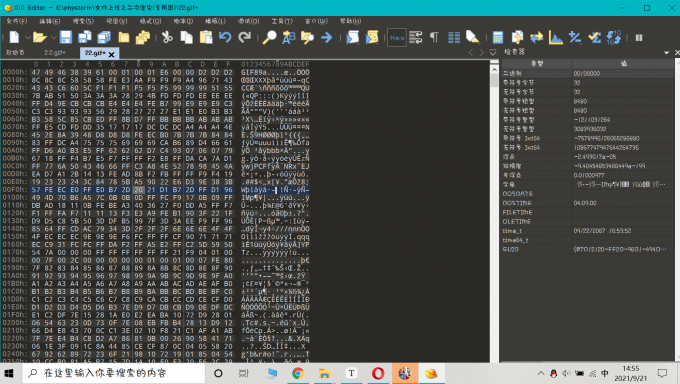Click the hex editor vertical scrollbar

point(494,213)
